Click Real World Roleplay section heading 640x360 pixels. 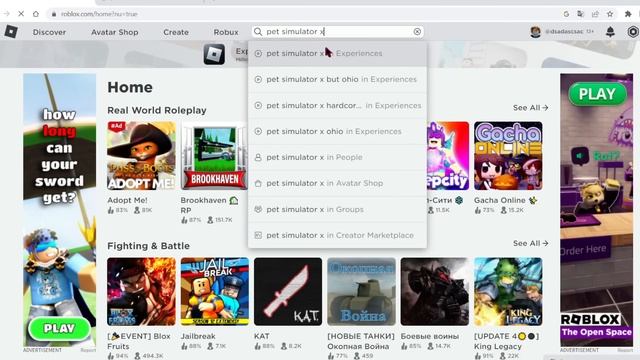157,110
